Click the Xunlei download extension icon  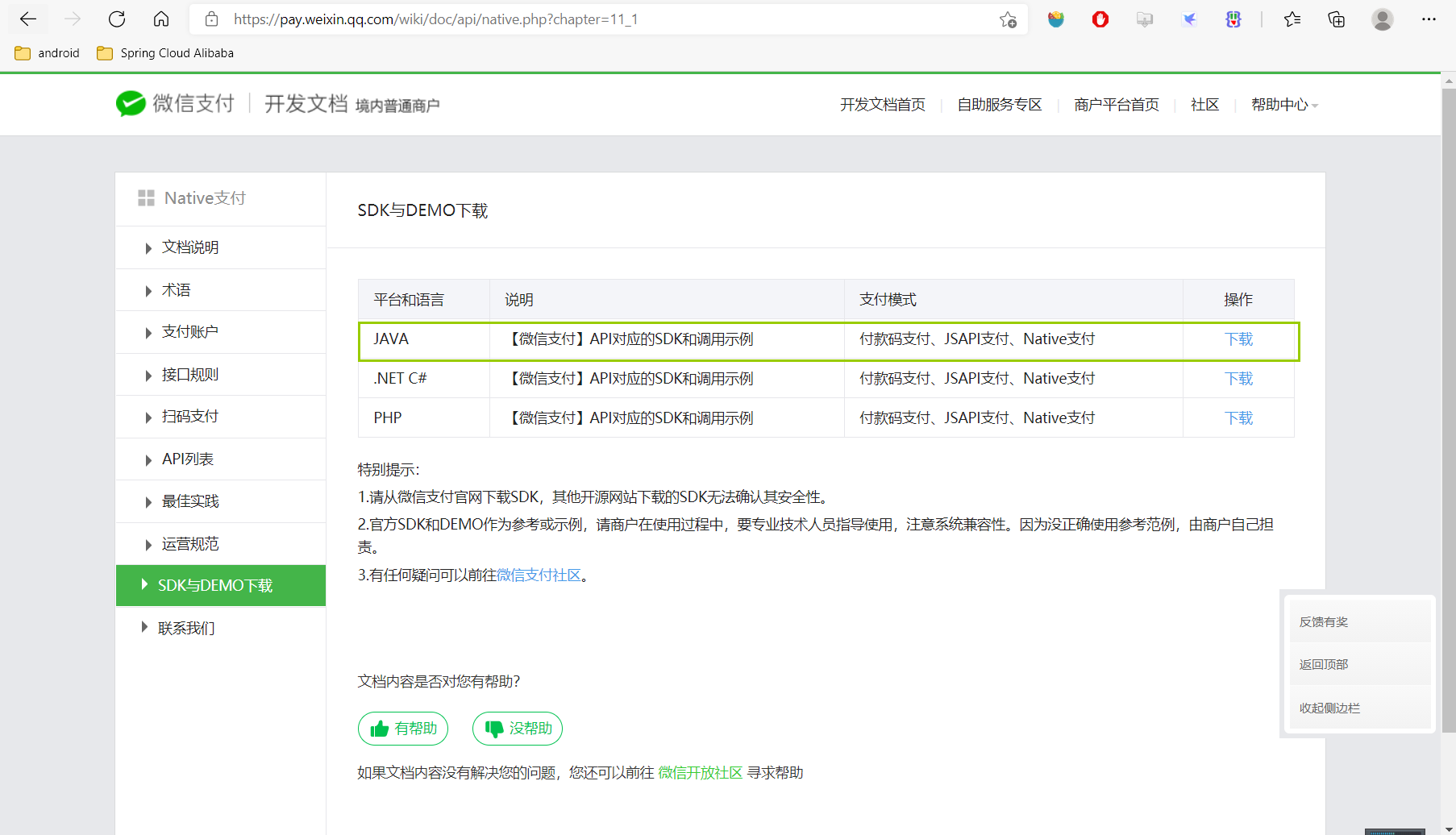coord(1188,19)
